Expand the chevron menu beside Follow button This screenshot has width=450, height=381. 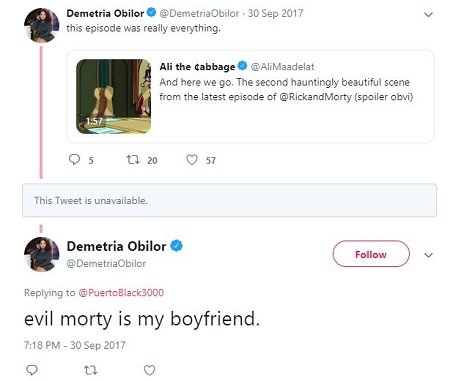point(428,255)
